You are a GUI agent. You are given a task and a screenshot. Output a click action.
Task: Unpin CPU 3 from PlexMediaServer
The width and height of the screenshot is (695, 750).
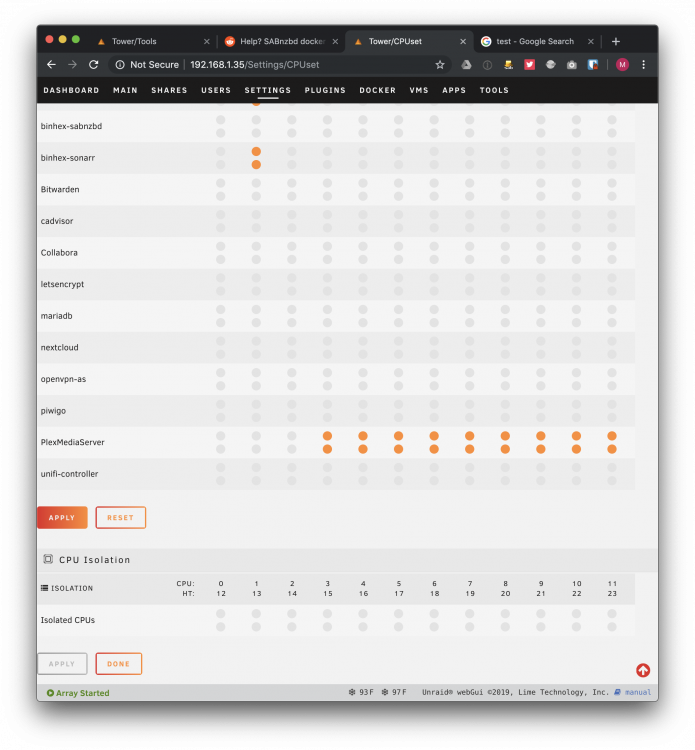pyautogui.click(x=327, y=436)
